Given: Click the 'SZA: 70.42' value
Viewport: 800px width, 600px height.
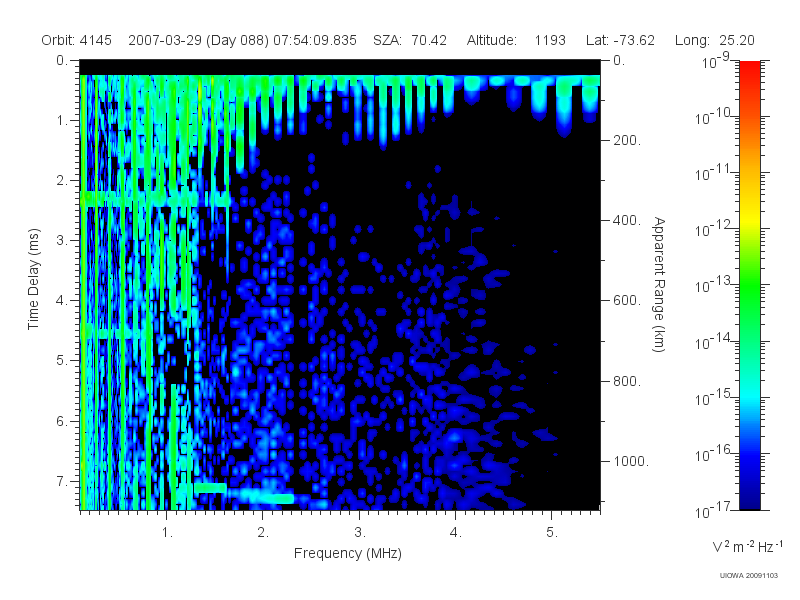Looking at the screenshot, I should (410, 40).
